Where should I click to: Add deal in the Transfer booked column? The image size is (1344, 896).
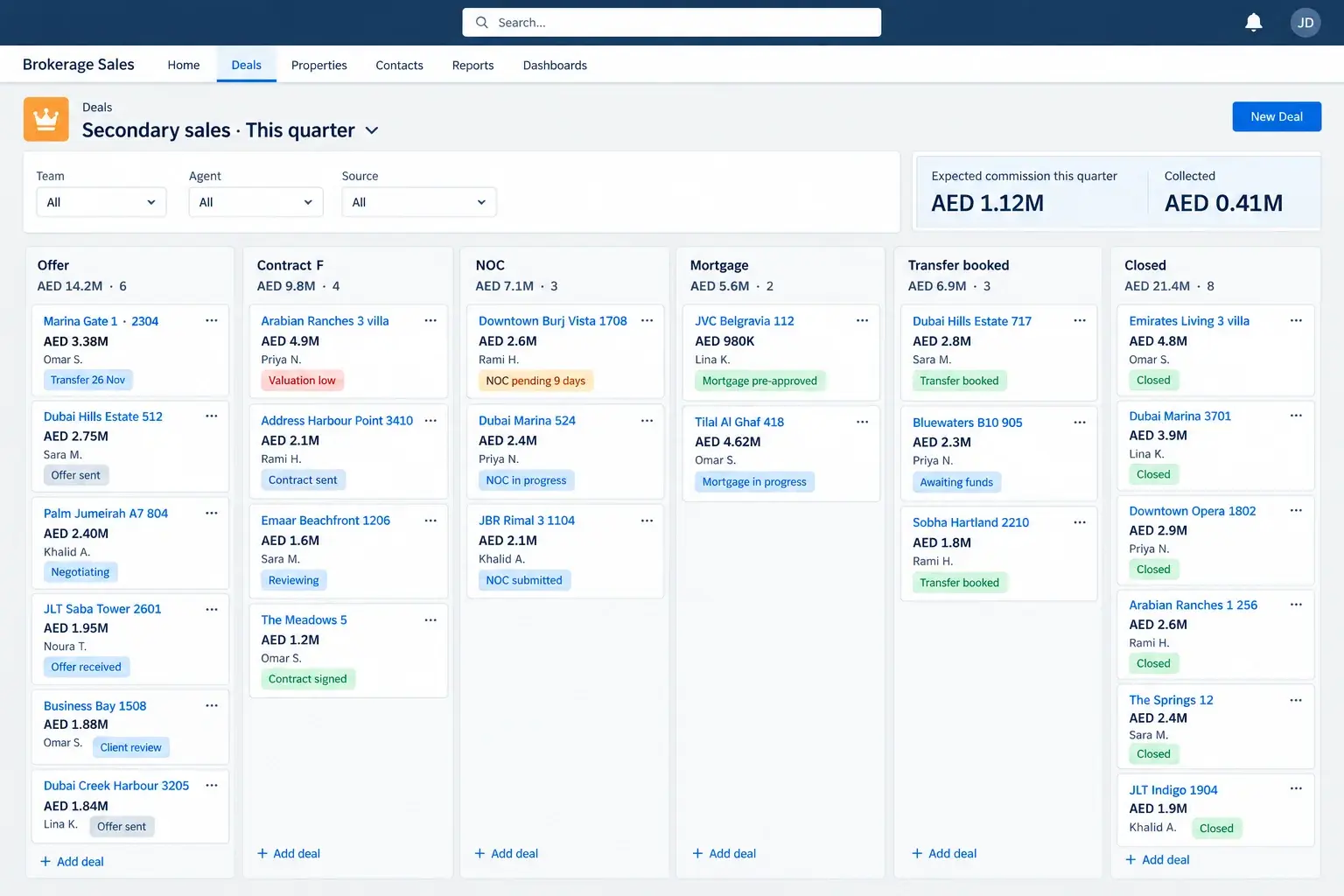click(x=944, y=854)
